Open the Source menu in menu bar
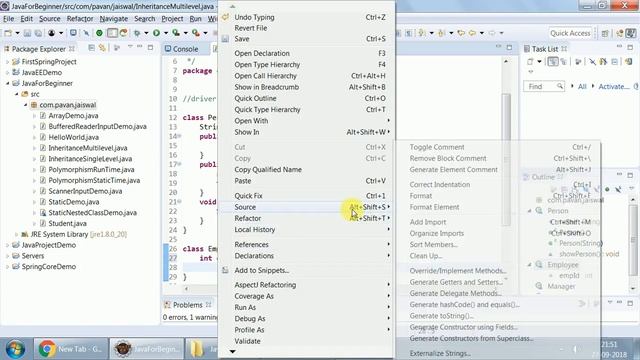The height and width of the screenshot is (360, 640). [x=49, y=19]
